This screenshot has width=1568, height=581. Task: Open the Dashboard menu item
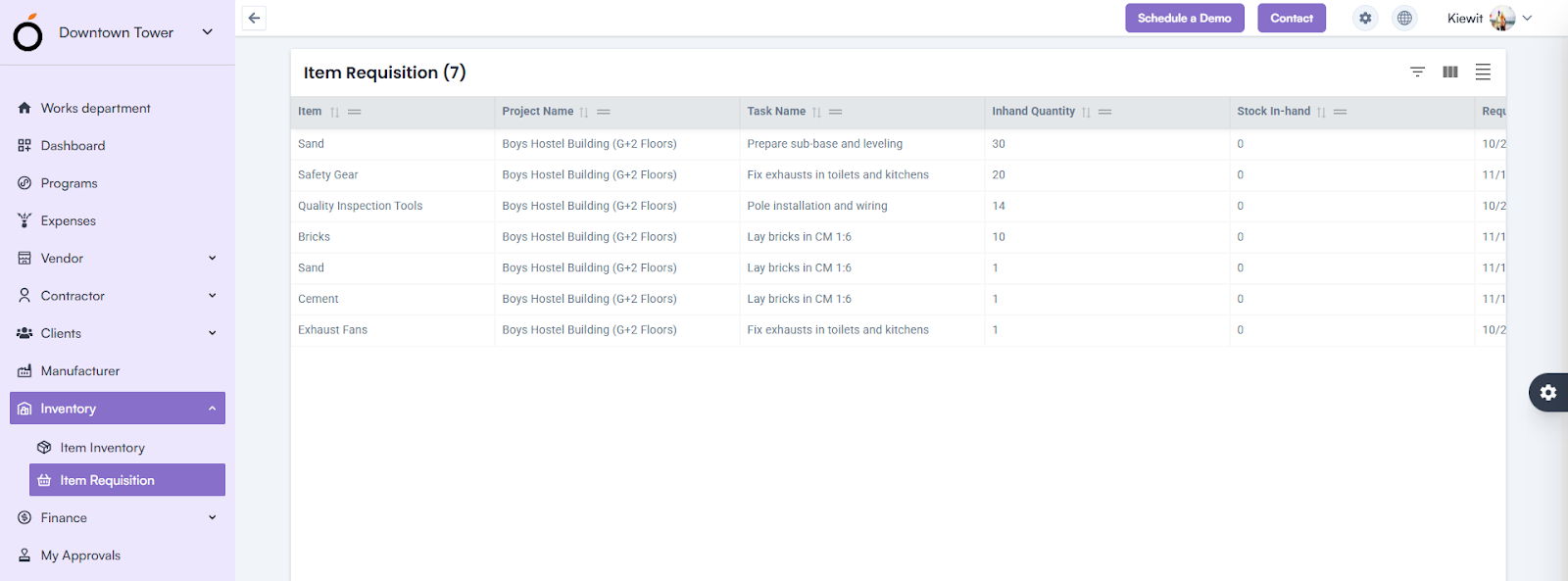pos(73,146)
